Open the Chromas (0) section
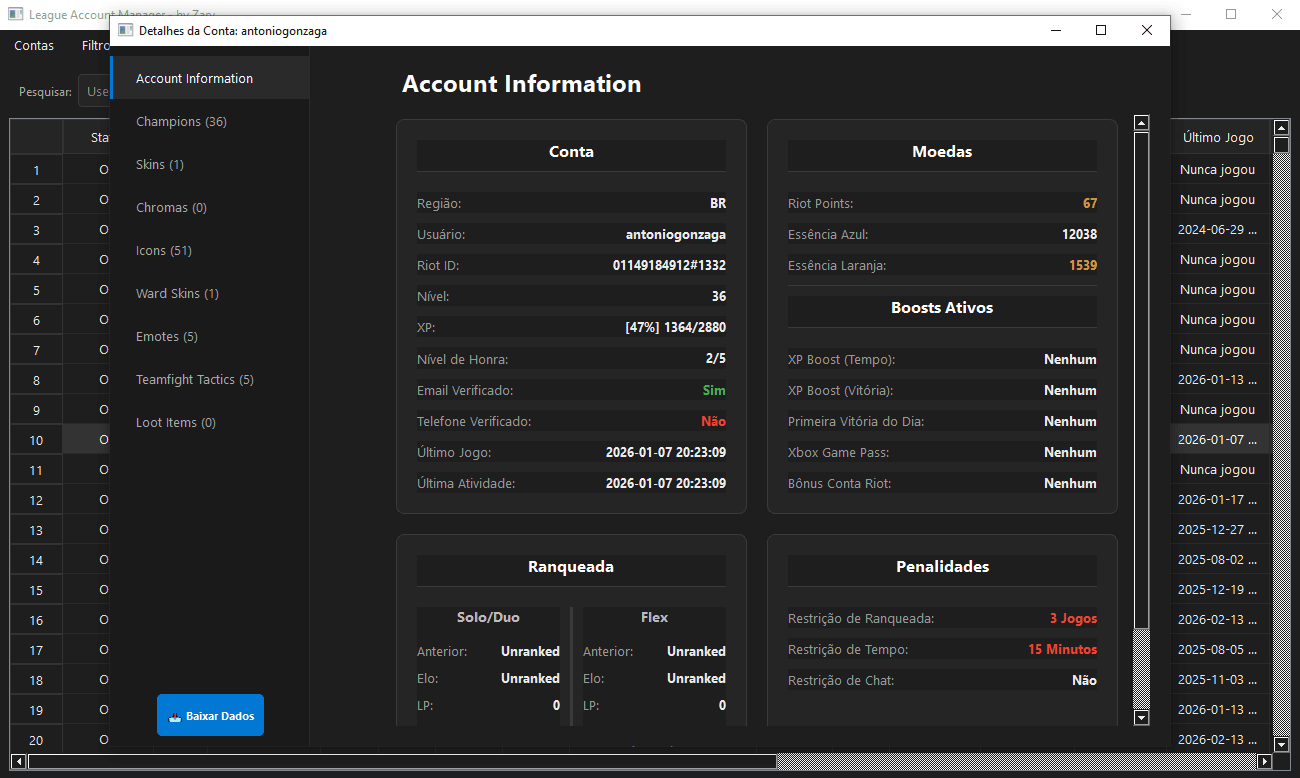The height and width of the screenshot is (778, 1300). (171, 207)
